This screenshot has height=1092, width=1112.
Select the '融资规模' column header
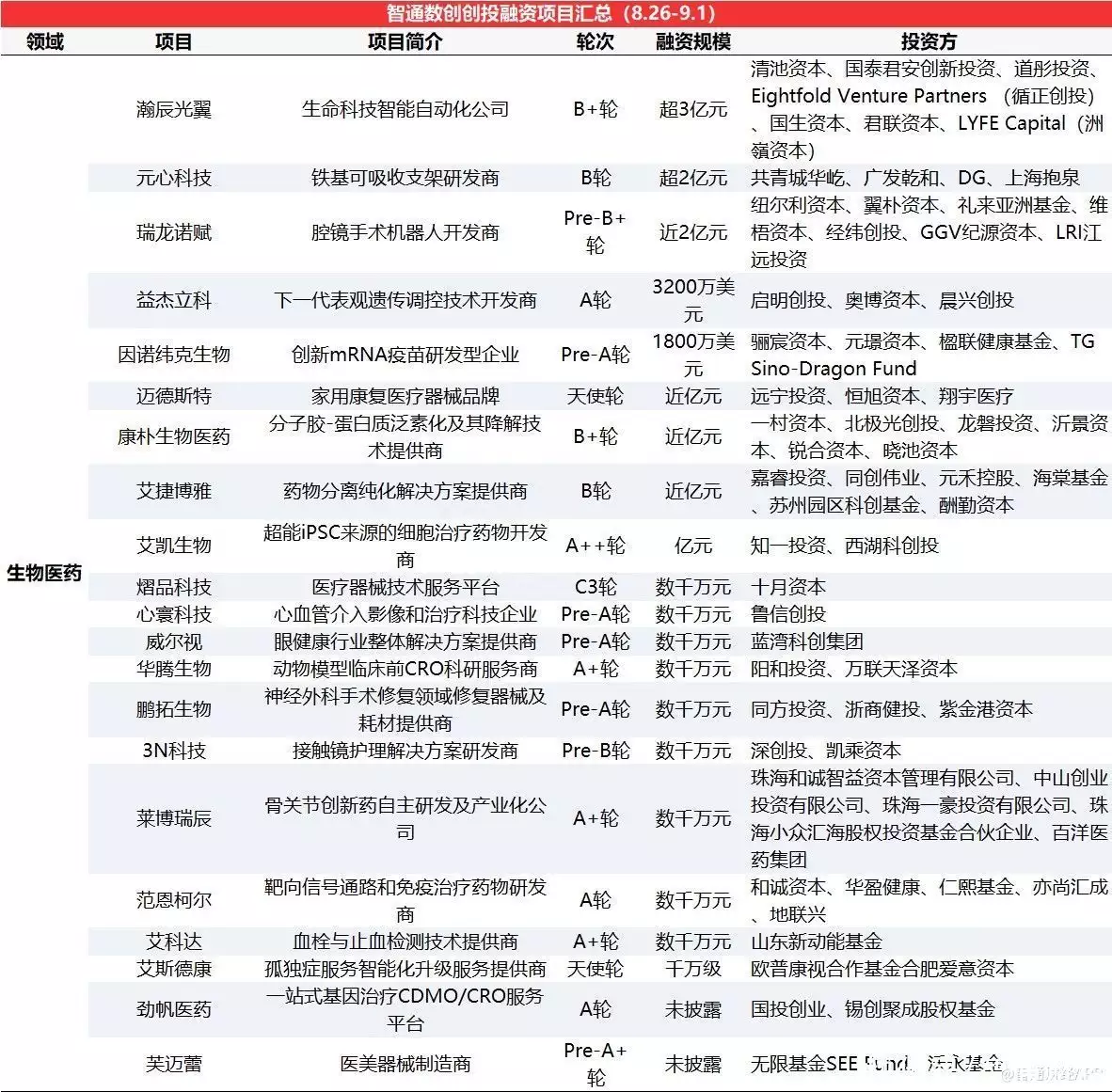click(x=692, y=41)
